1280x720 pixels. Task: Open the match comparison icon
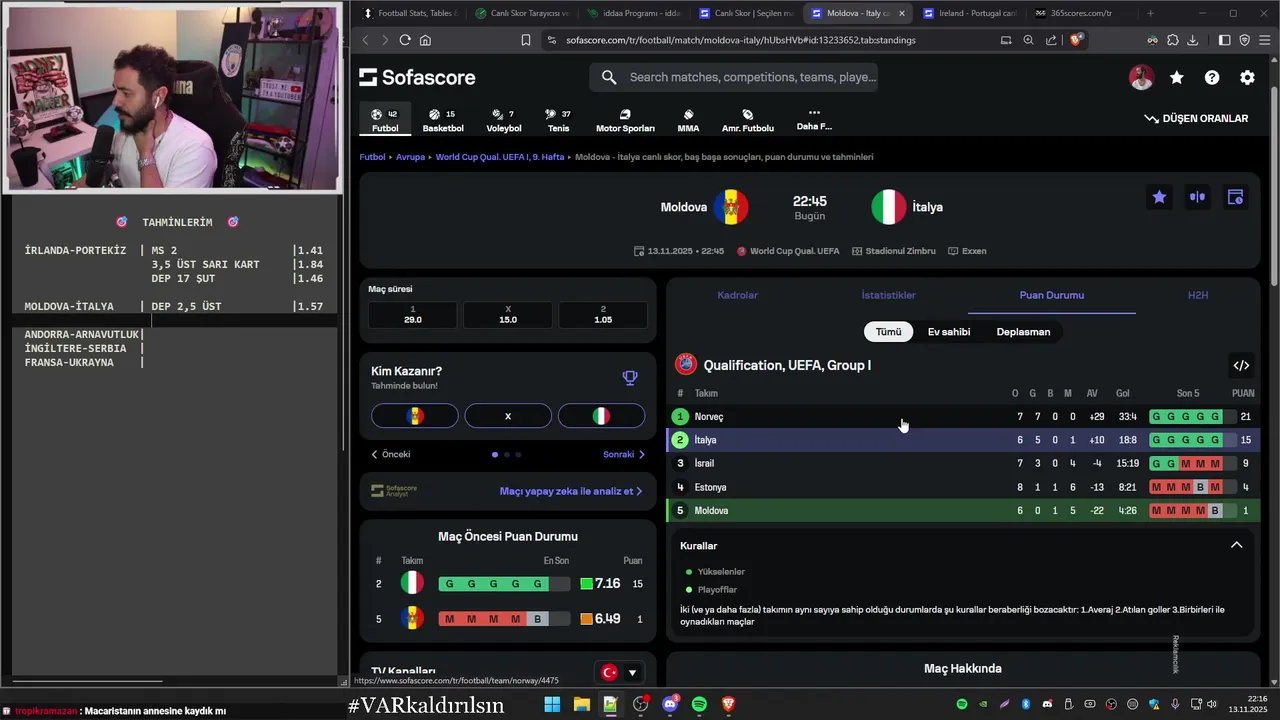(1197, 197)
